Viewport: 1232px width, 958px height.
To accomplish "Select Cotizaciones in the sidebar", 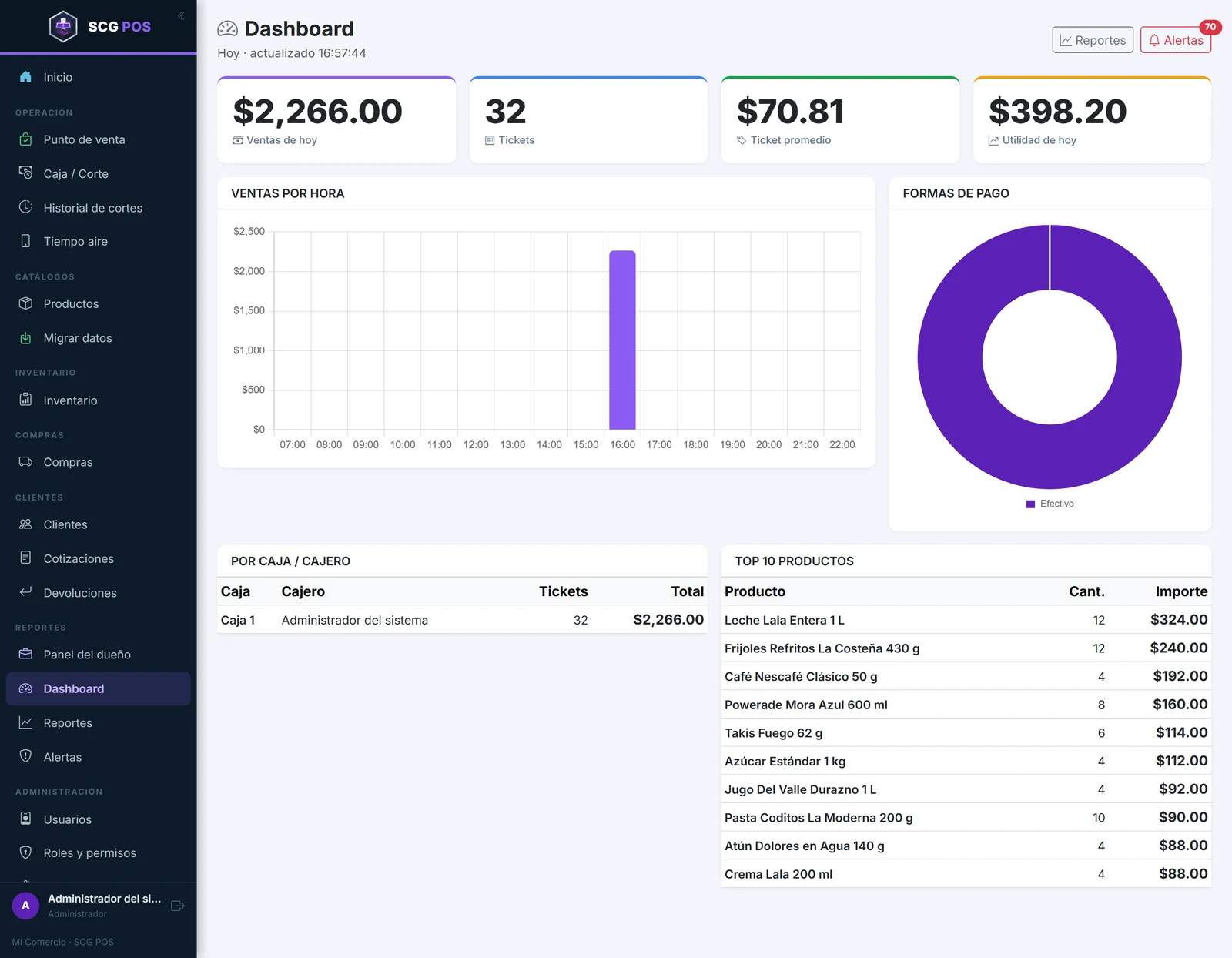I will 98,558.
